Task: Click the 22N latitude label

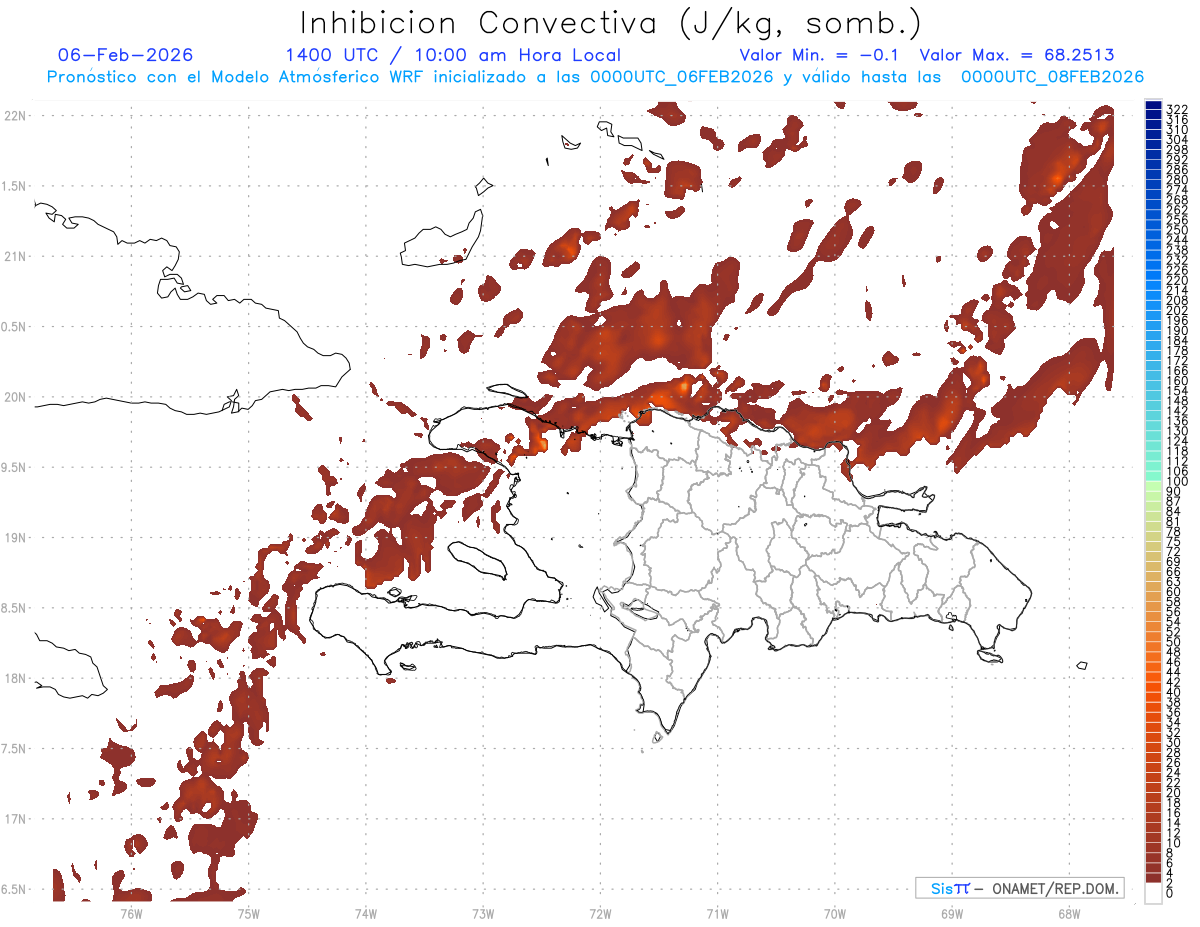Action: pyautogui.click(x=14, y=116)
